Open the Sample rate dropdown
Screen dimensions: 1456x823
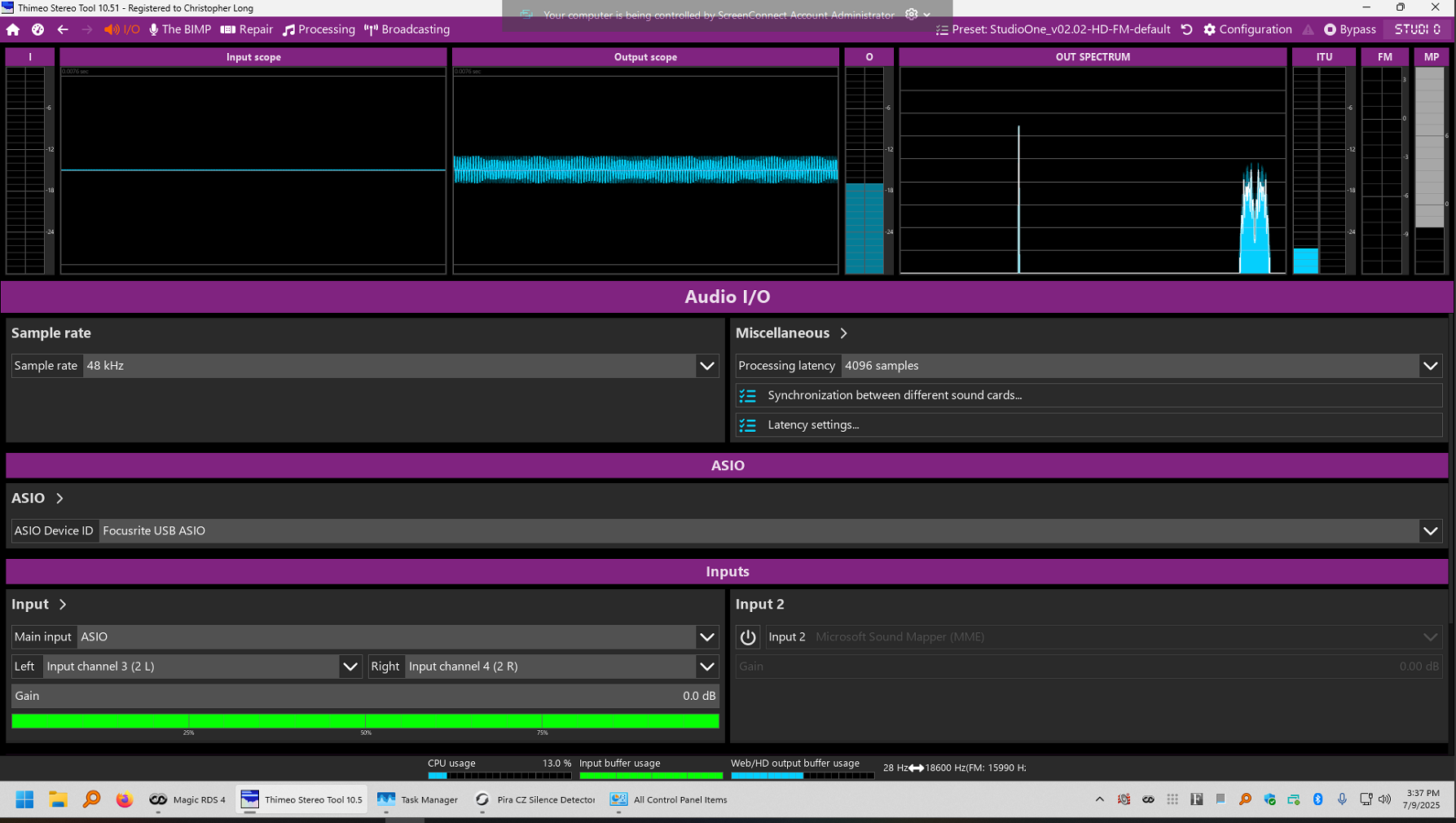tap(706, 366)
